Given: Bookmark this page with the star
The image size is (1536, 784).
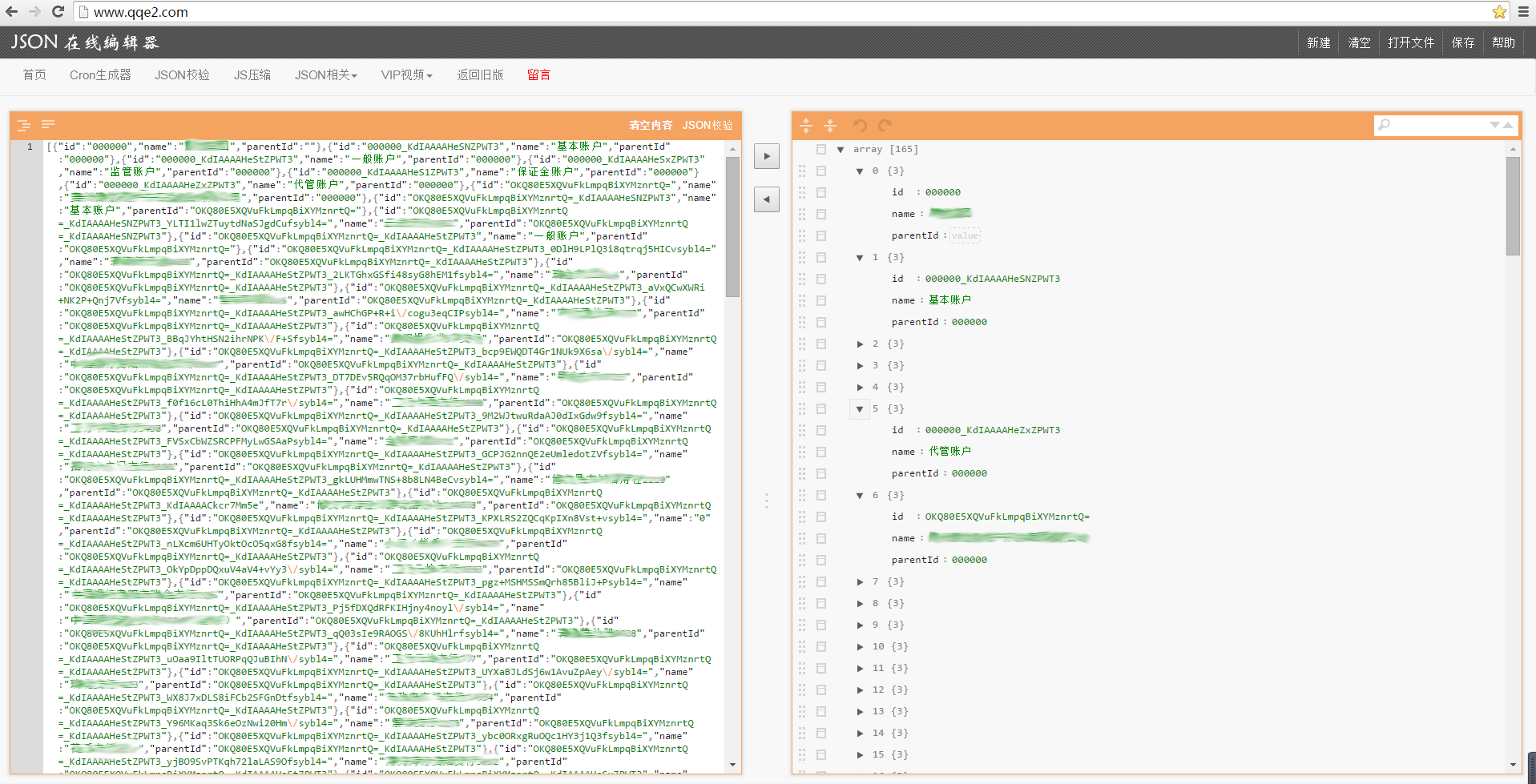Looking at the screenshot, I should click(1499, 12).
